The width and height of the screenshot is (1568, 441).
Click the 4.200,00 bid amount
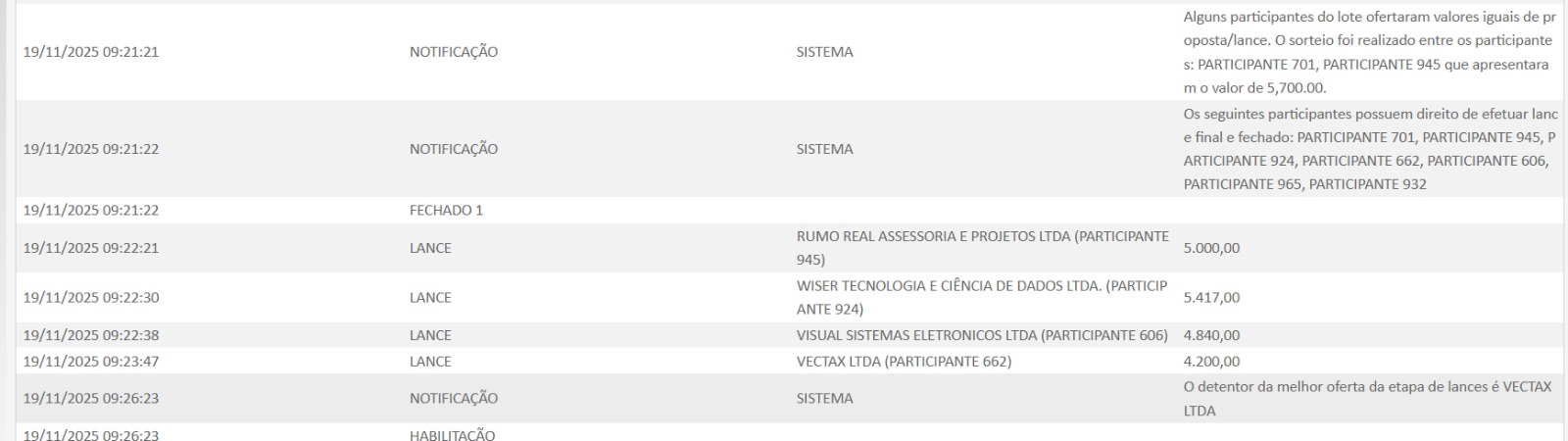tap(1211, 362)
